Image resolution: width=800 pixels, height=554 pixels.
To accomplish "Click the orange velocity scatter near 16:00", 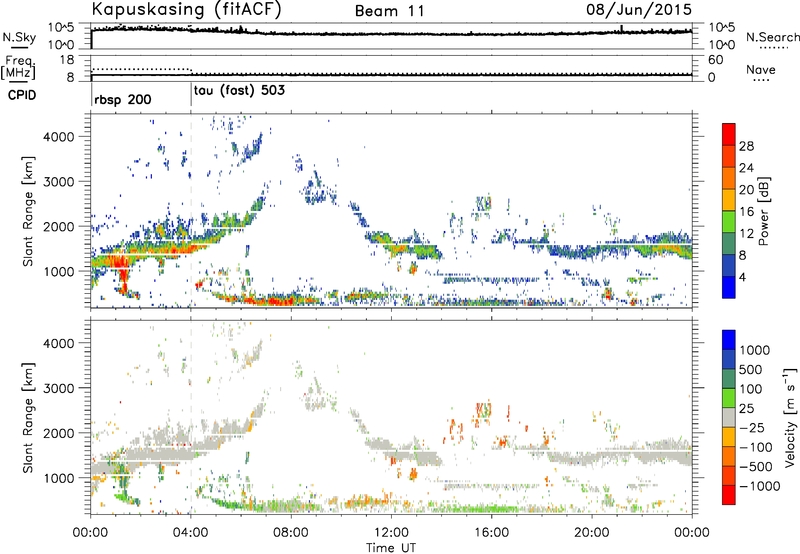I will [481, 411].
